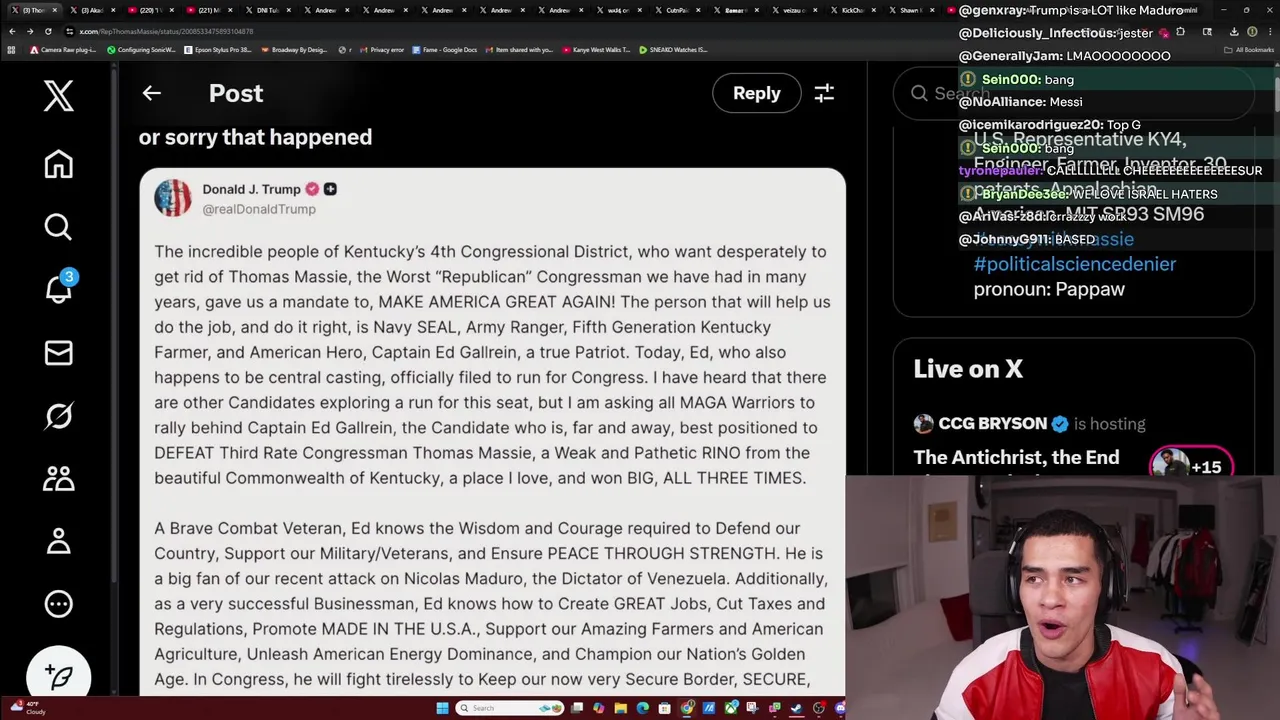
Task: Click the compose Post feather button
Action: 58,677
